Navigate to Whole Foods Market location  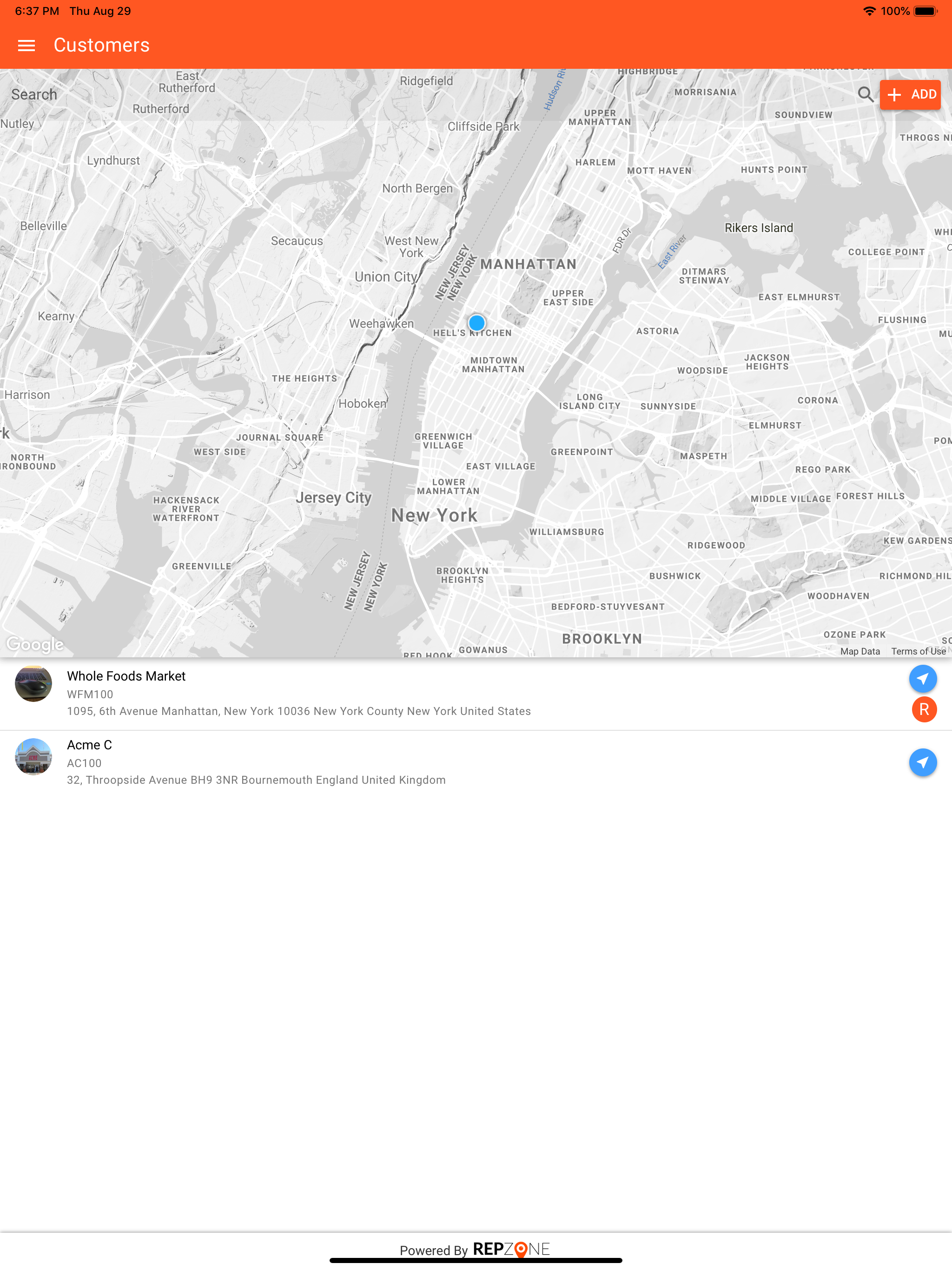coord(923,679)
